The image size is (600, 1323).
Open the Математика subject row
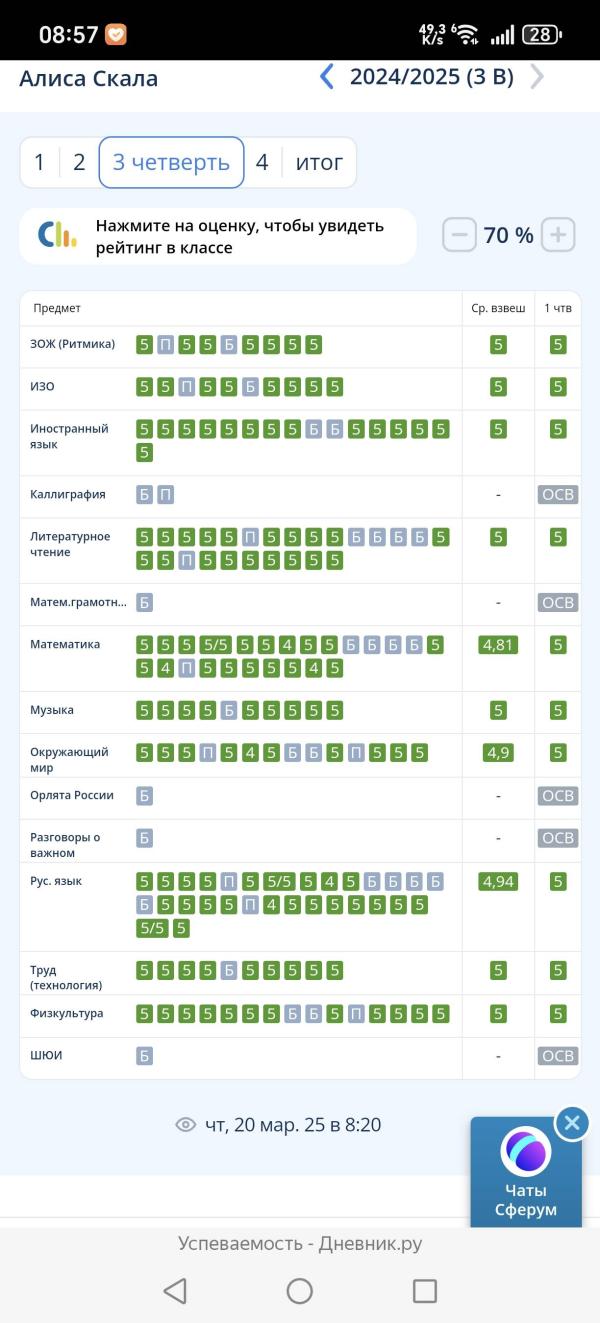[300, 658]
